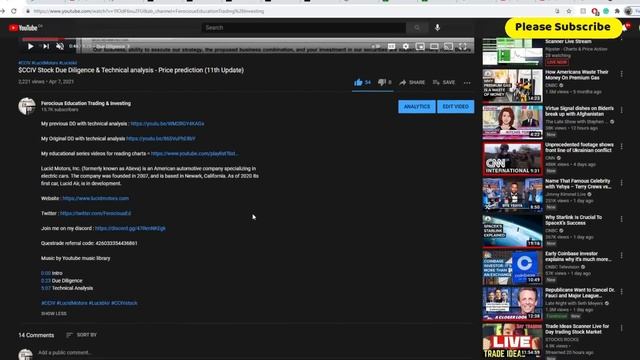Open Scanner Live Stream thumbnail
Image resolution: width=640 pixels, height=360 pixels.
pyautogui.click(x=513, y=52)
